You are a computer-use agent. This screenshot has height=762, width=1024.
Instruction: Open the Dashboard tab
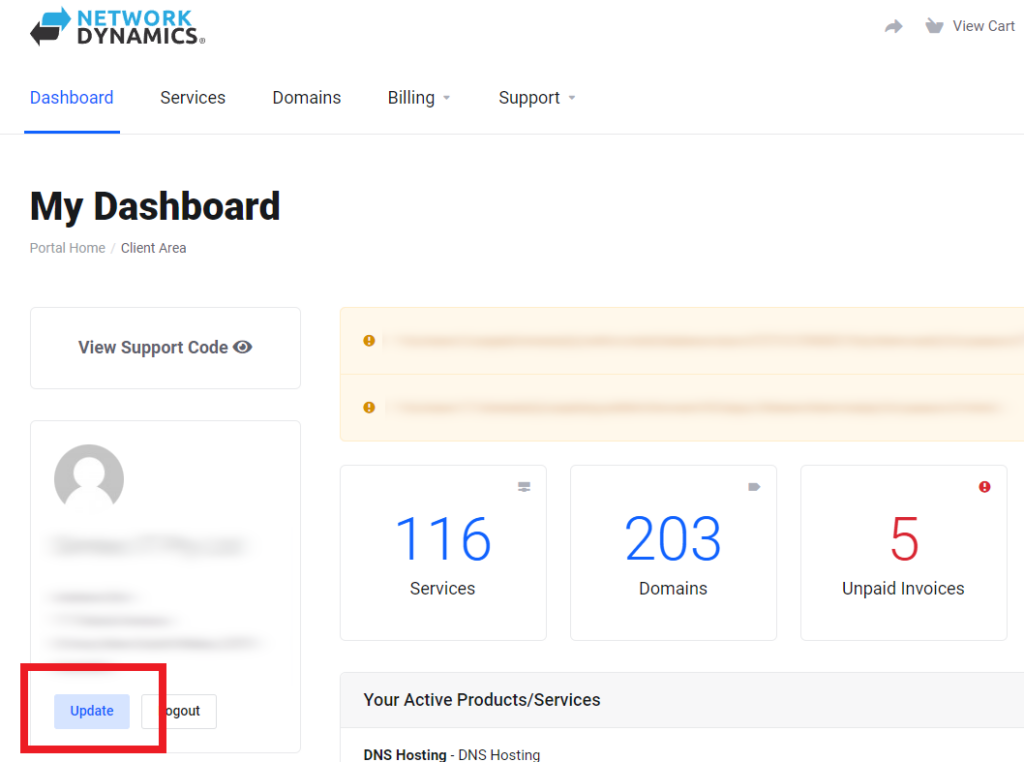coord(72,98)
